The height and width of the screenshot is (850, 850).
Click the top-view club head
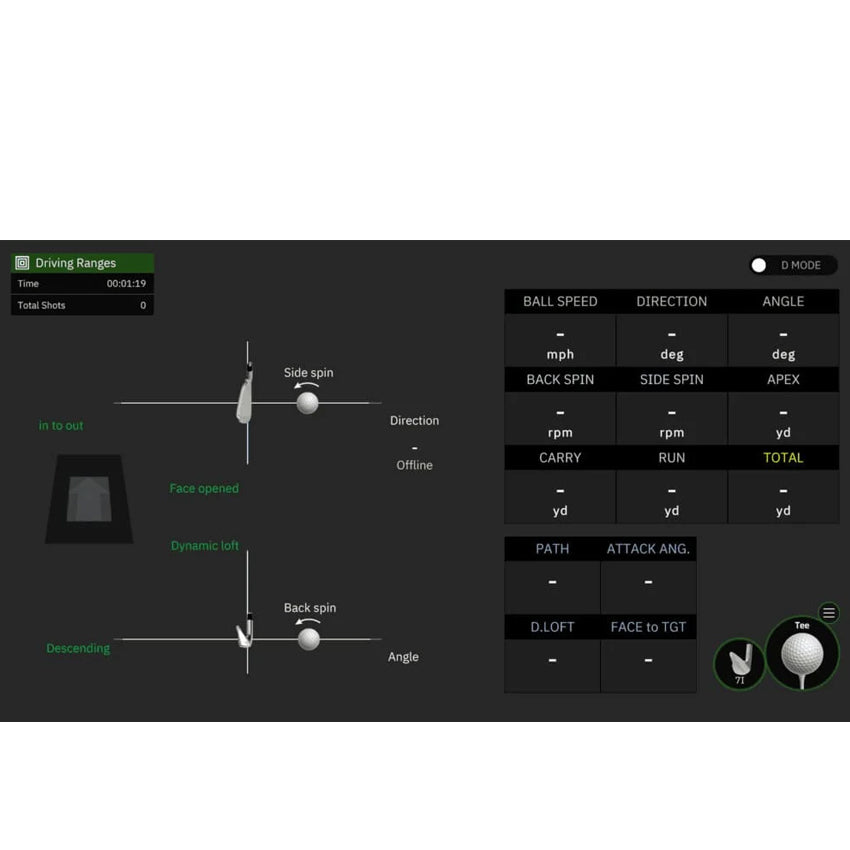tap(245, 393)
